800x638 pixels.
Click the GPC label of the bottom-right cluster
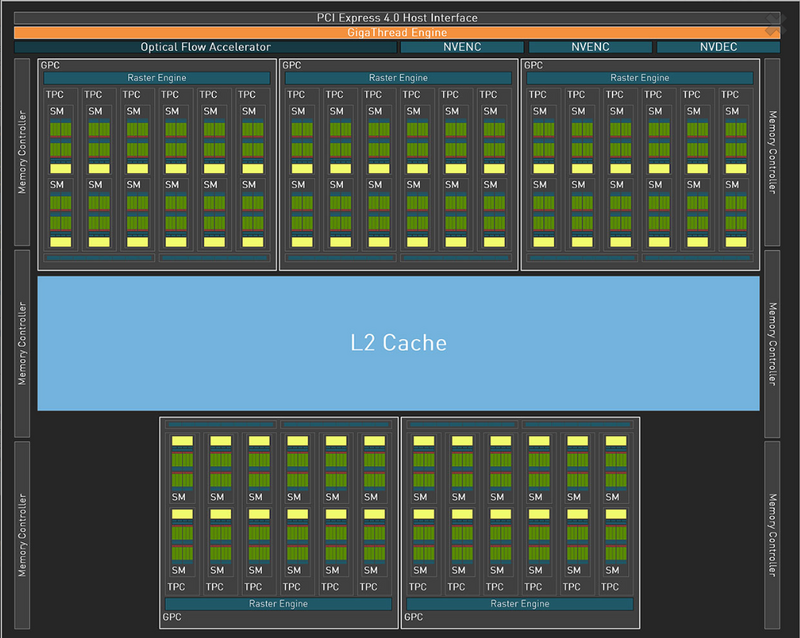413,617
